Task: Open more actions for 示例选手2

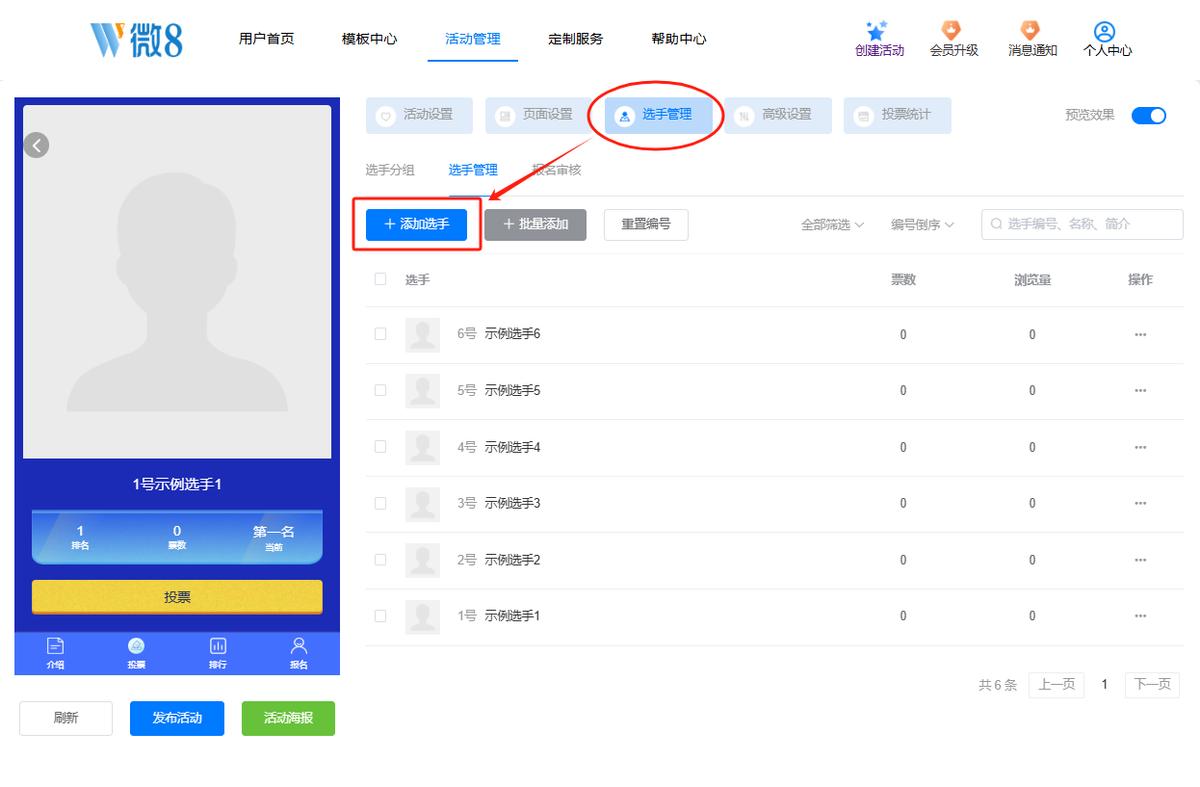Action: pyautogui.click(x=1140, y=560)
